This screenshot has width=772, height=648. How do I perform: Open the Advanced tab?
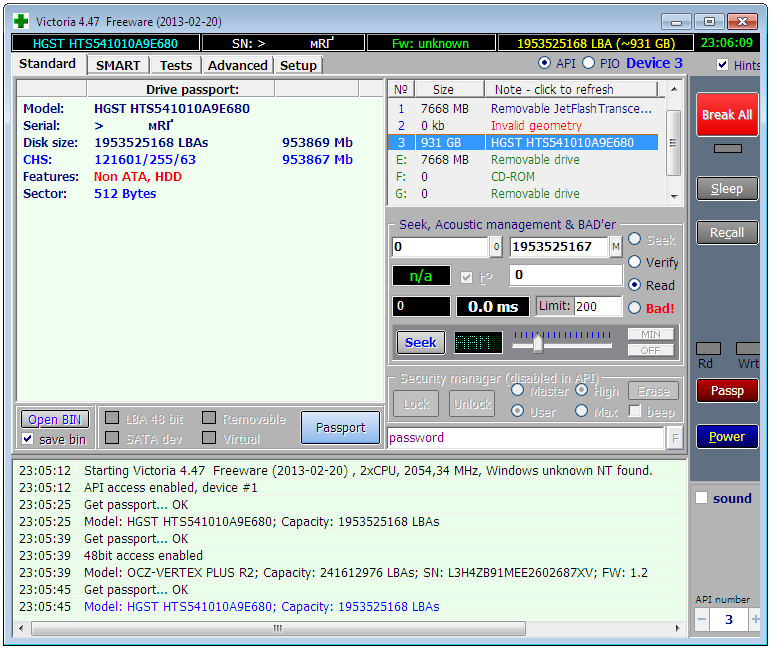[x=237, y=65]
